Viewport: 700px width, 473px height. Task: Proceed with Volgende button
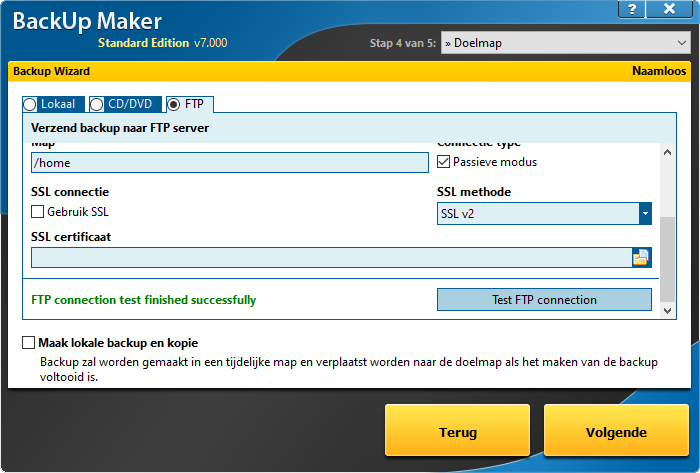point(616,431)
